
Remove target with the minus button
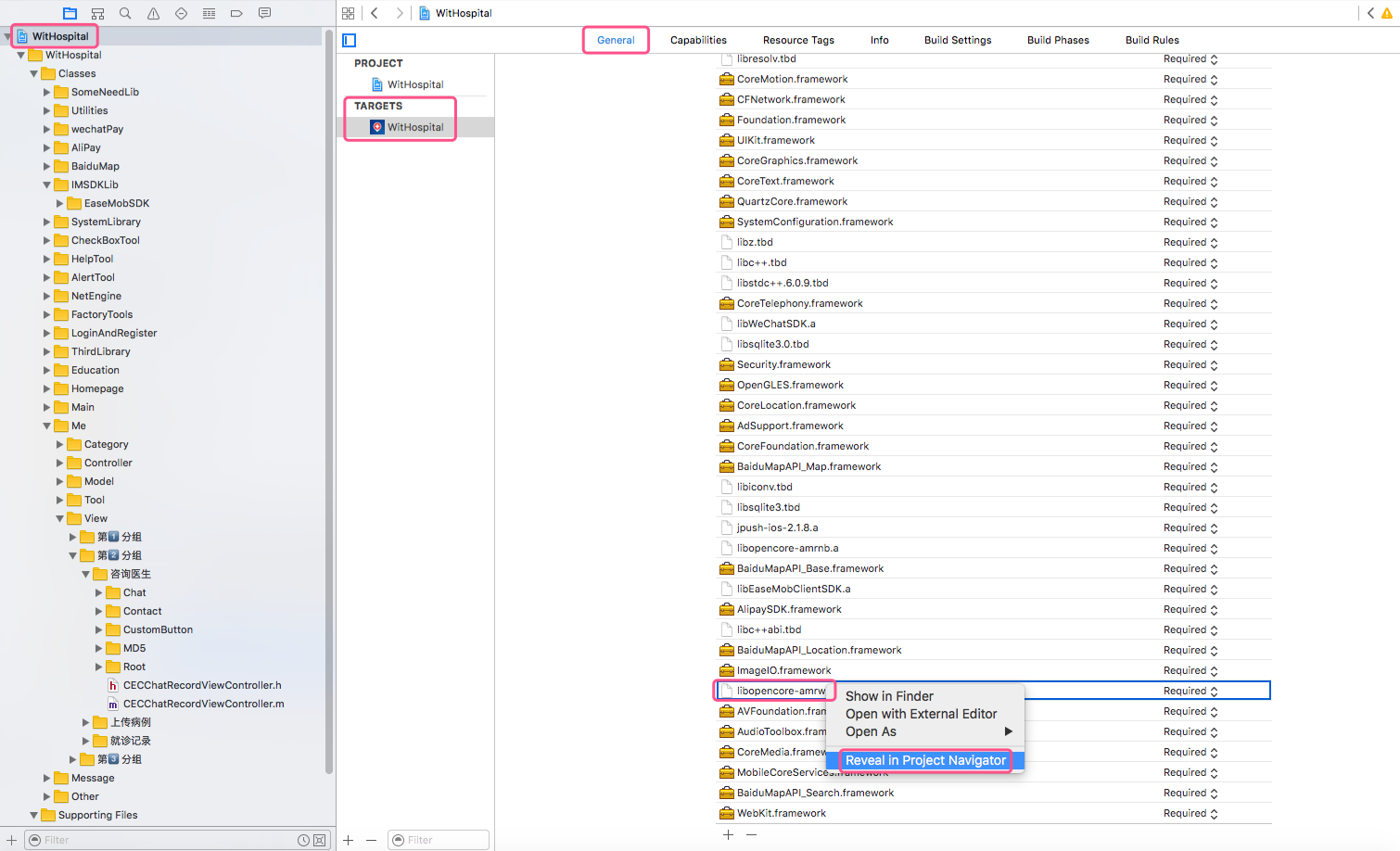click(x=371, y=840)
